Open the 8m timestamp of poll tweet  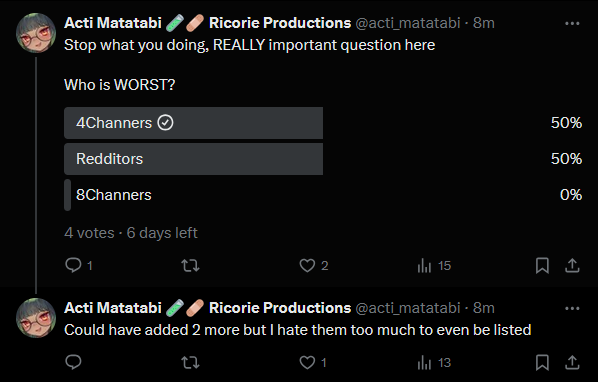[484, 23]
